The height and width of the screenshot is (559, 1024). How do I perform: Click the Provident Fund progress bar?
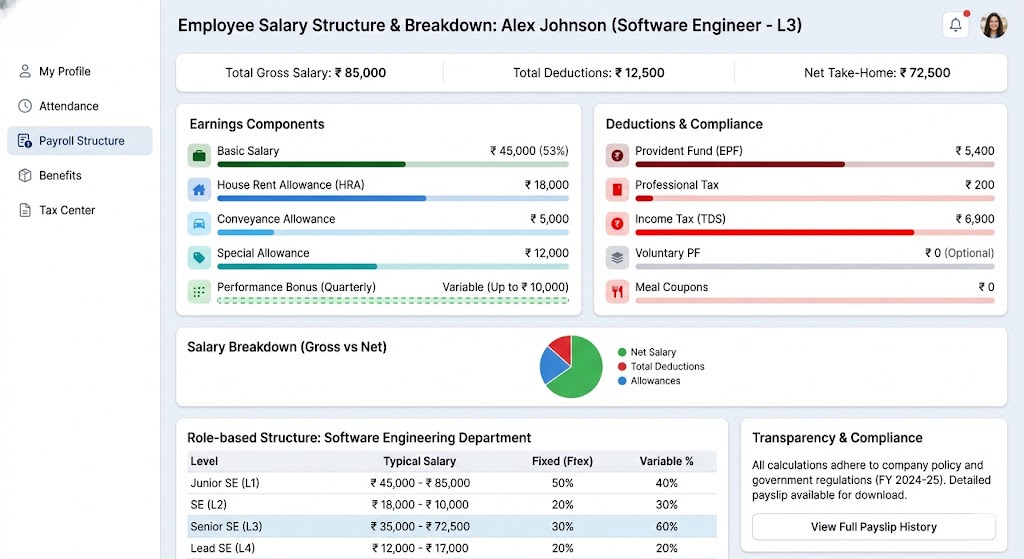(814, 165)
